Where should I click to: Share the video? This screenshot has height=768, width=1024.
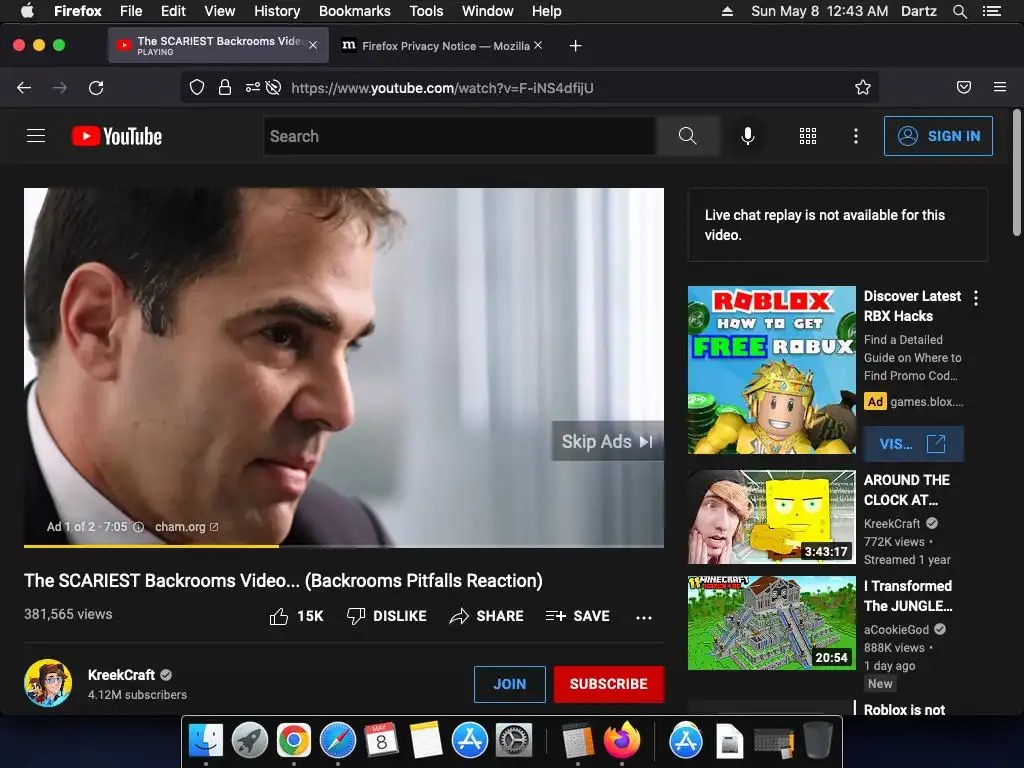click(x=487, y=616)
